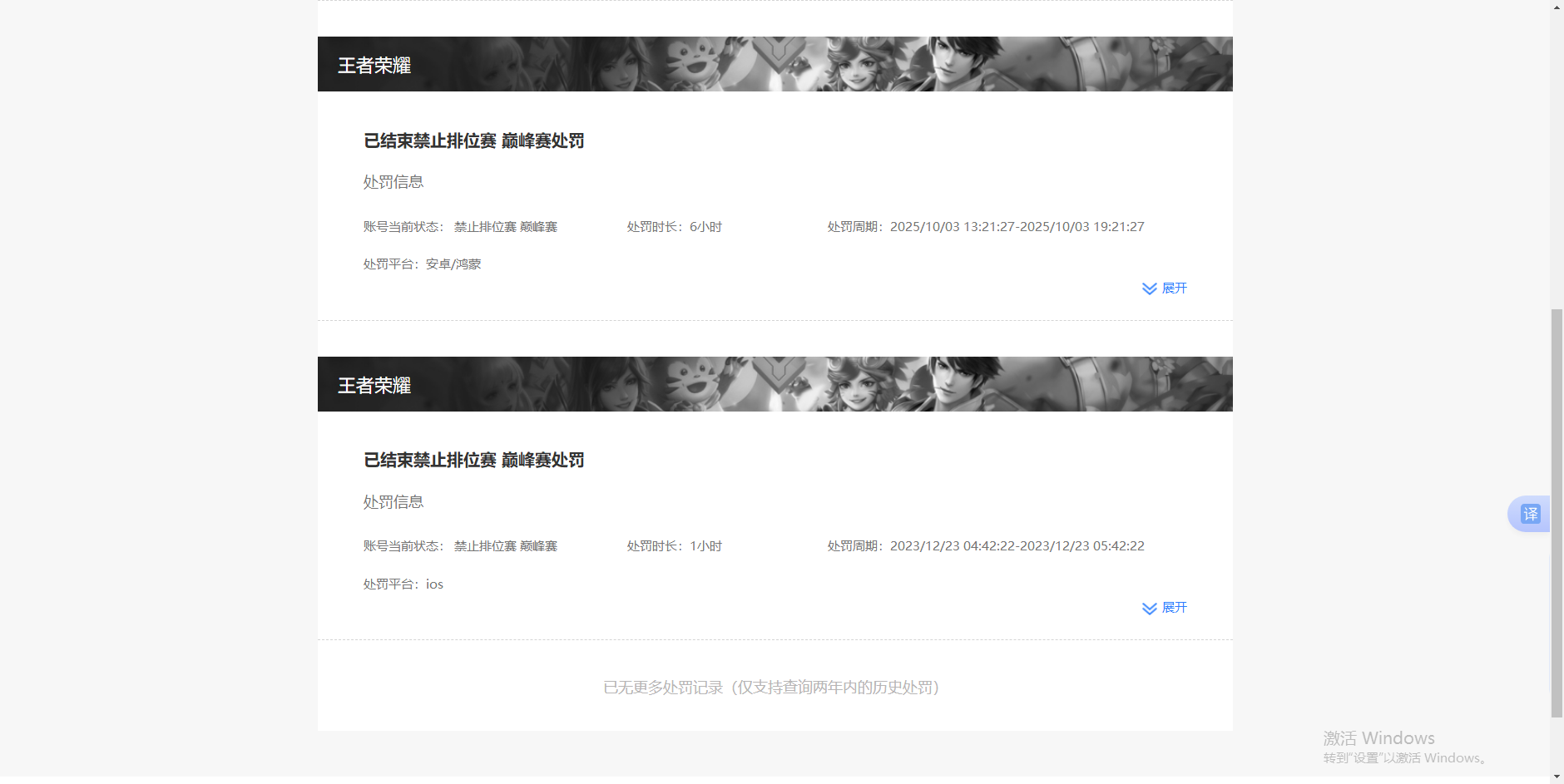The image size is (1564, 784).
Task: Click the translate (译) floating icon
Action: pyautogui.click(x=1531, y=514)
